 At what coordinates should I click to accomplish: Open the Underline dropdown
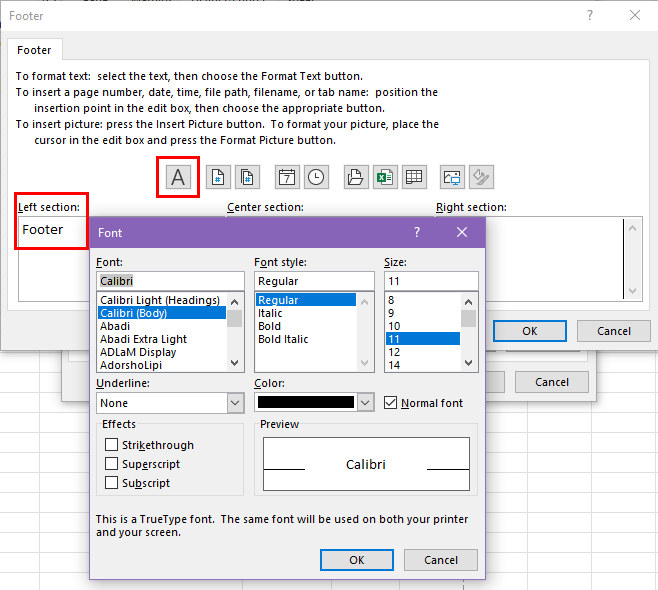235,403
